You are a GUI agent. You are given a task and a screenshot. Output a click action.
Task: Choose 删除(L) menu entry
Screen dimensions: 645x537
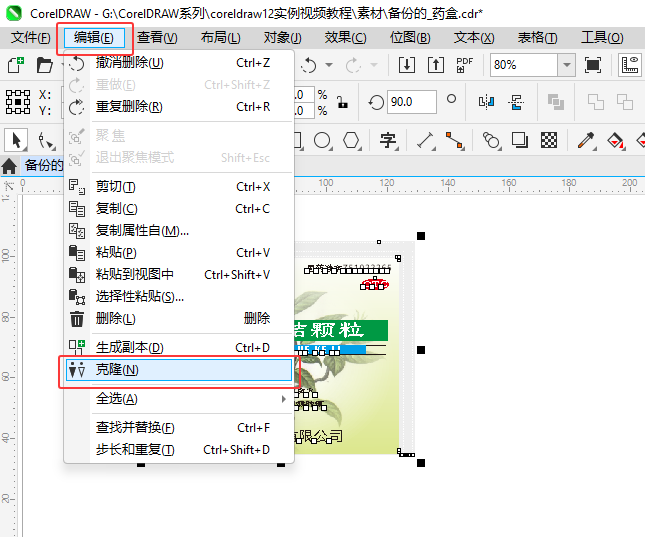click(x=179, y=318)
